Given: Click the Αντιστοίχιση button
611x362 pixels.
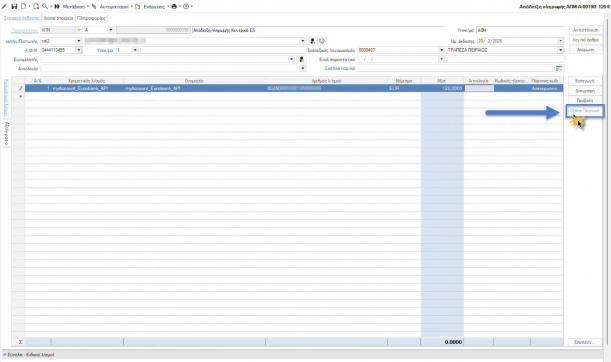Looking at the screenshot, I should point(586,30).
